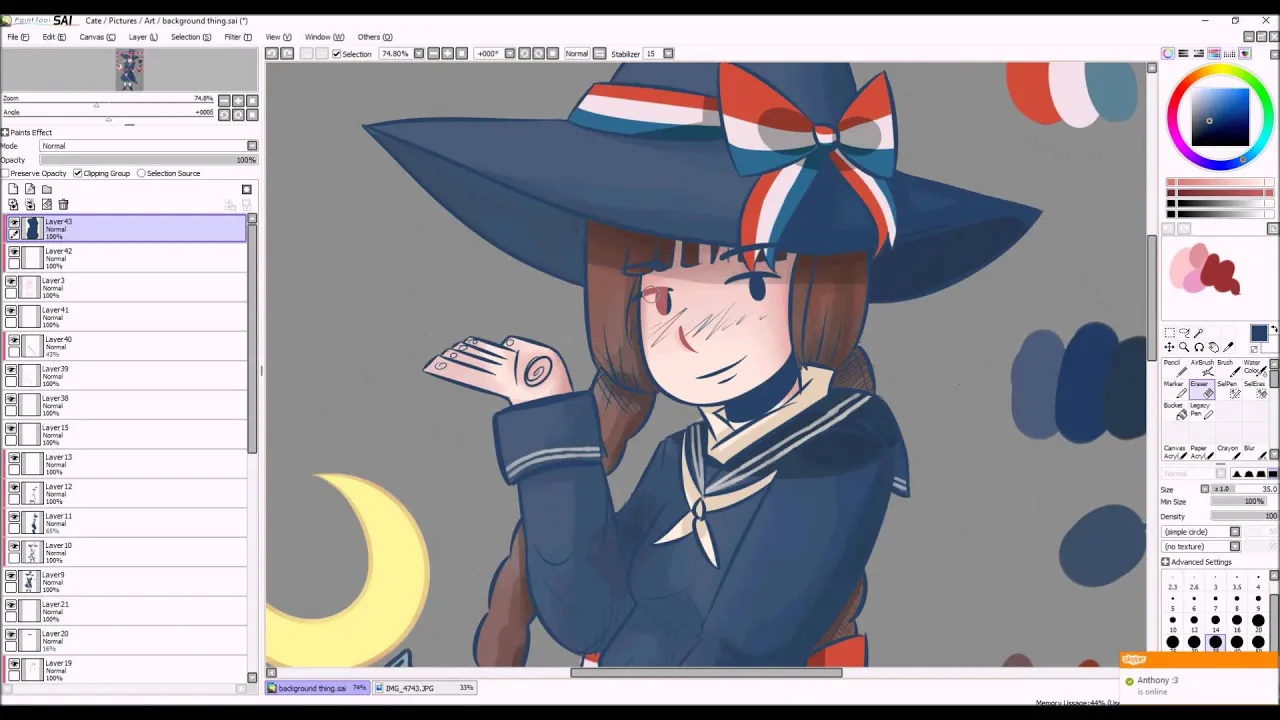Select the Pencil tool

point(1174,367)
